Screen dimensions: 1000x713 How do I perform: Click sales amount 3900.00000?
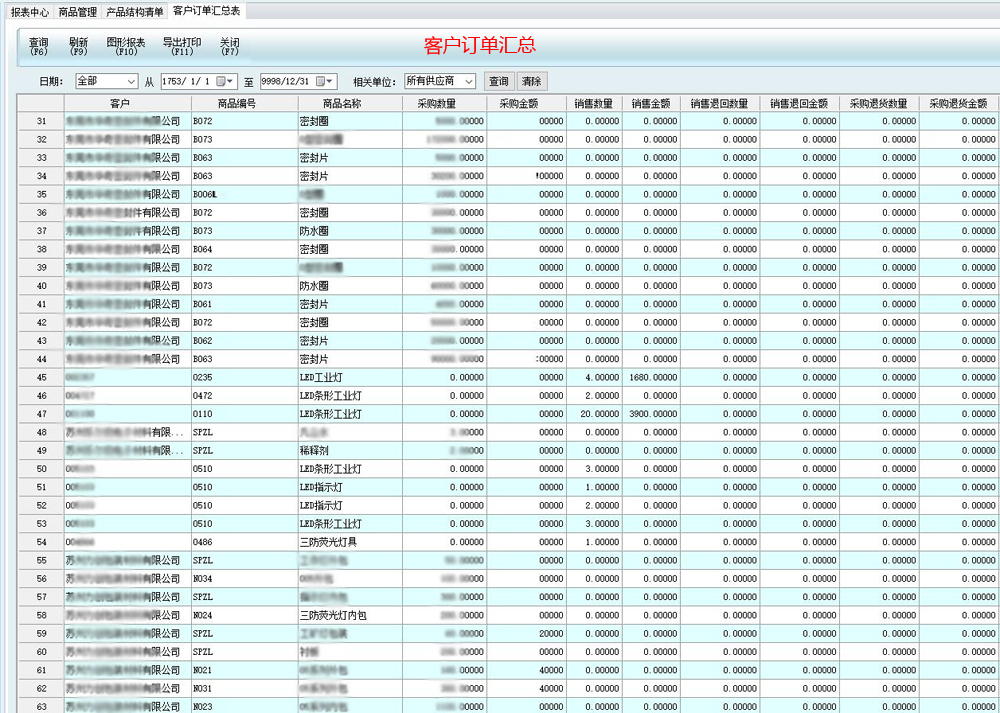[x=653, y=415]
